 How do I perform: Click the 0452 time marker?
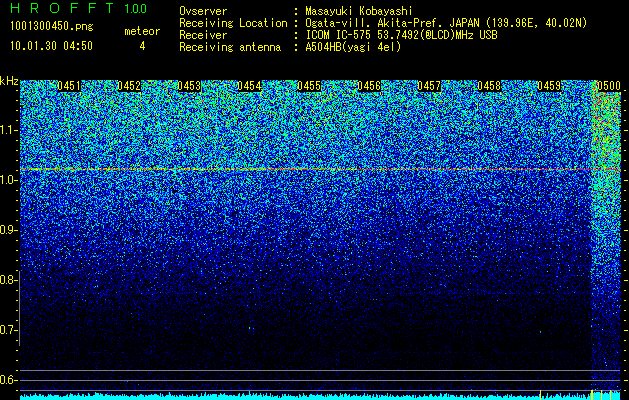click(129, 86)
